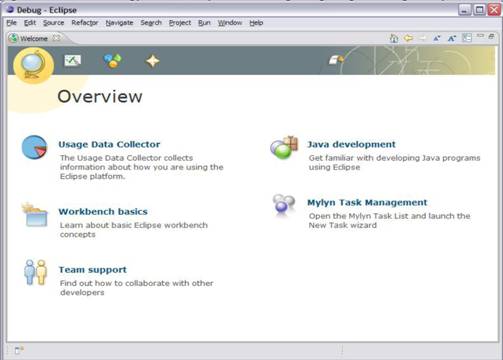Viewport: 503px width, 360px height.
Task: Click the Overview globe icon
Action: (x=33, y=65)
